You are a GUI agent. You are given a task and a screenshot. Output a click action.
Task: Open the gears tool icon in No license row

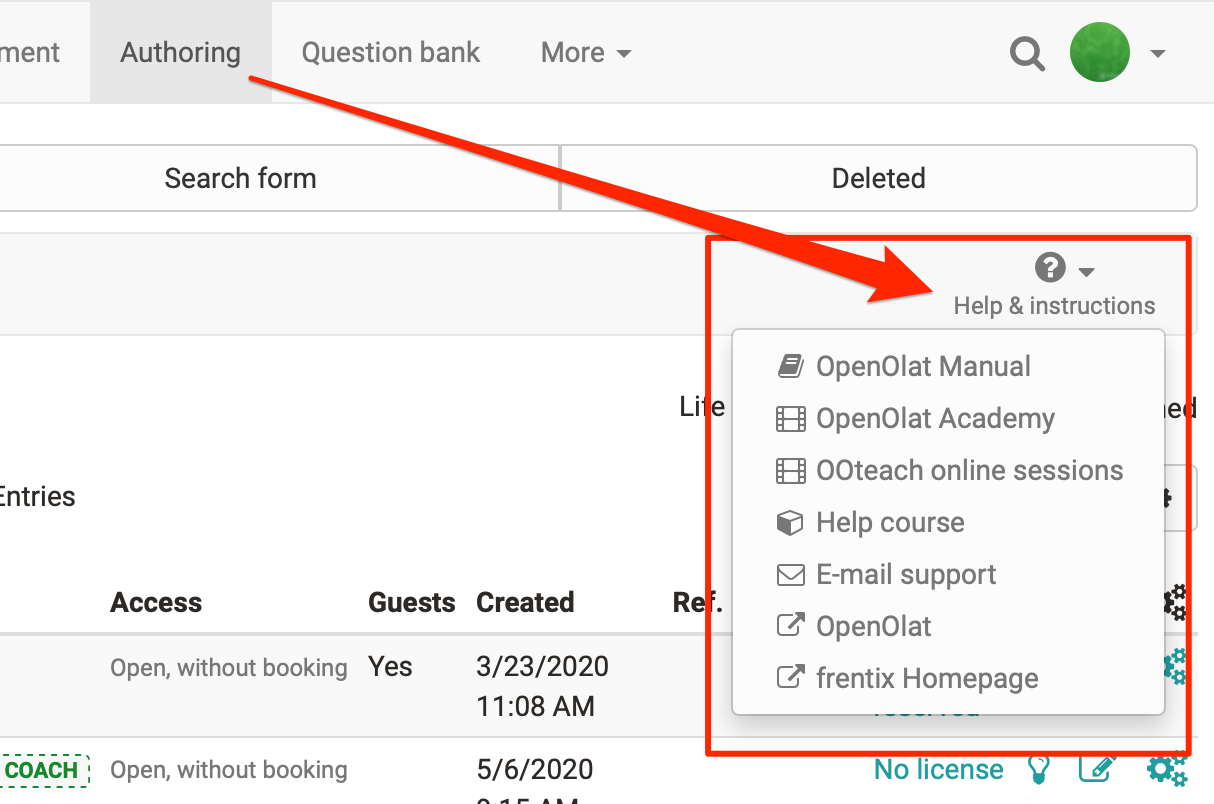click(1166, 769)
